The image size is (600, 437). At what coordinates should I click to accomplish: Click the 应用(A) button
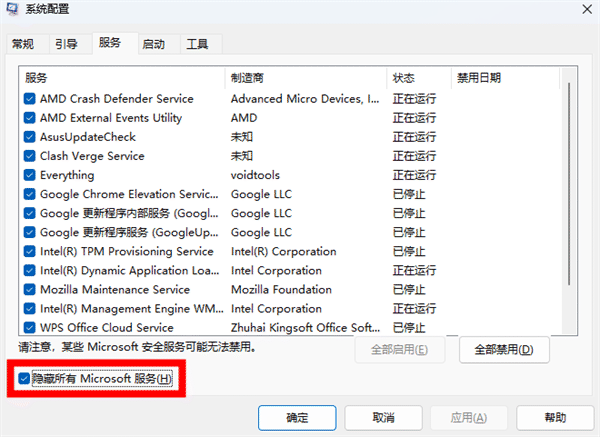pyautogui.click(x=469, y=418)
